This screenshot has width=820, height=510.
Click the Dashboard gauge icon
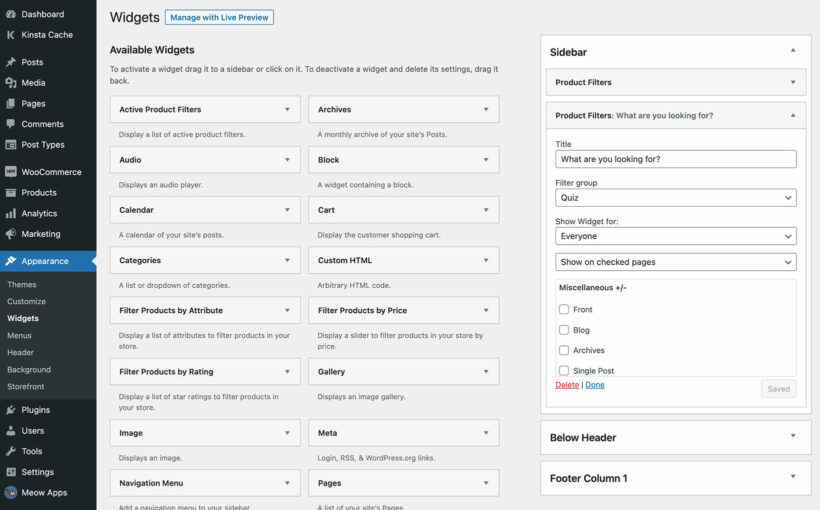click(10, 14)
